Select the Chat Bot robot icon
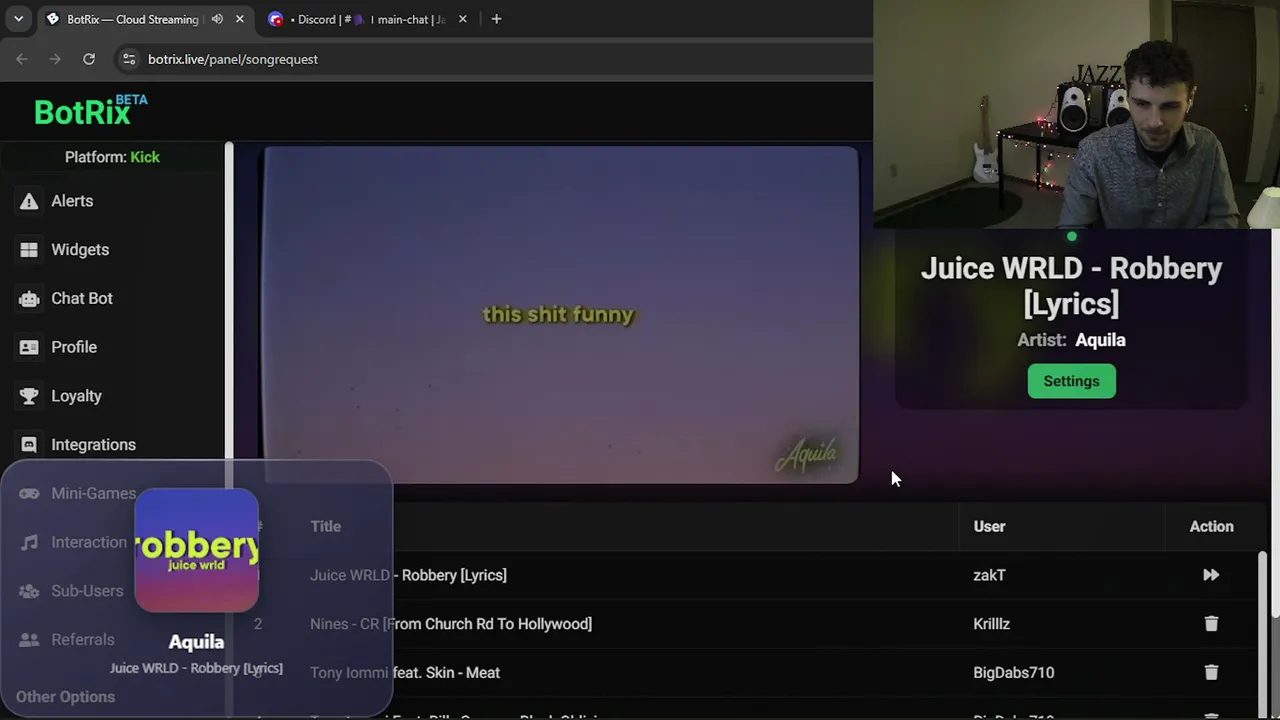1280x720 pixels. (29, 299)
